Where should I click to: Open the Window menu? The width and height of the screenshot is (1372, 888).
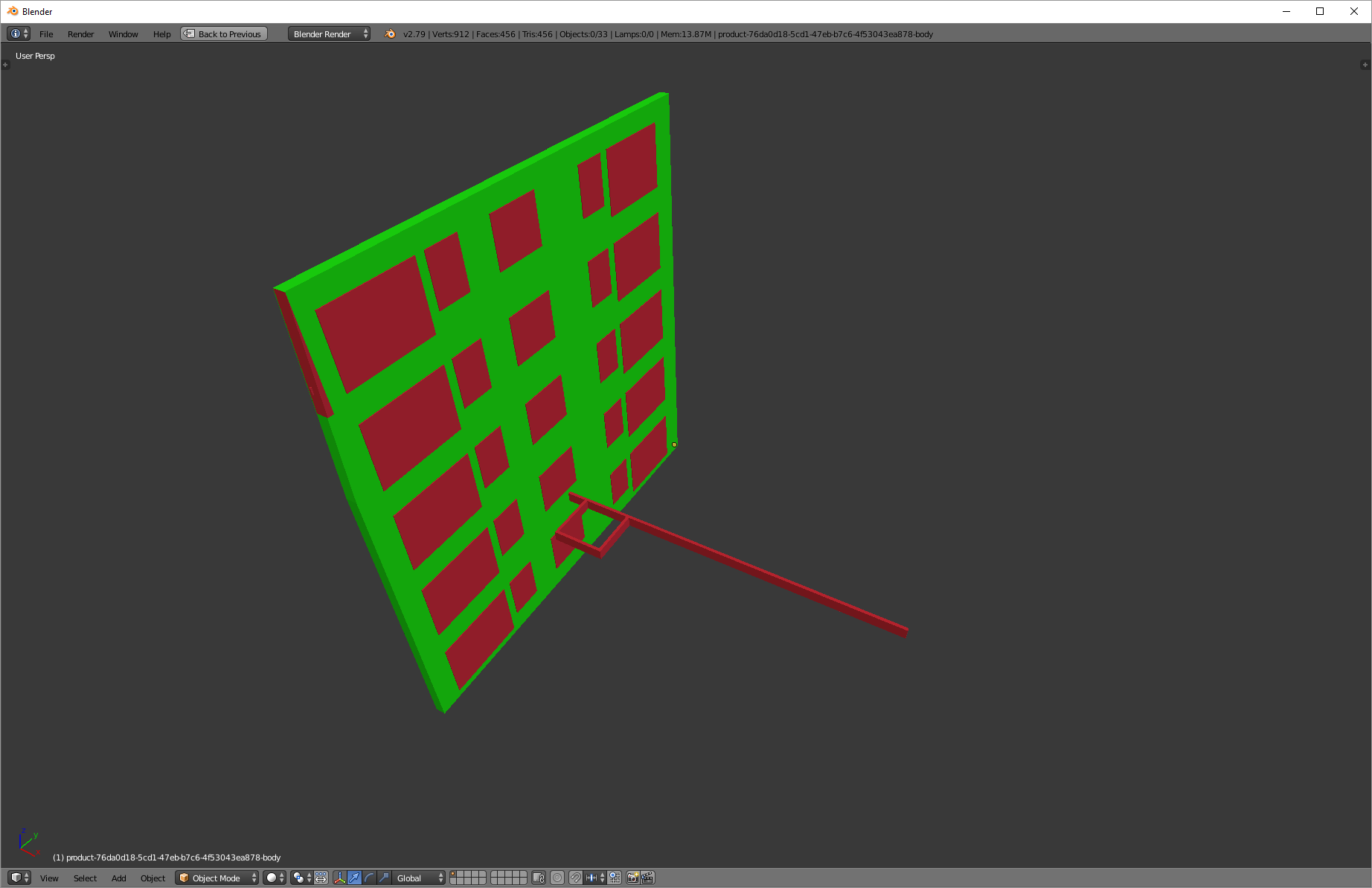point(123,33)
